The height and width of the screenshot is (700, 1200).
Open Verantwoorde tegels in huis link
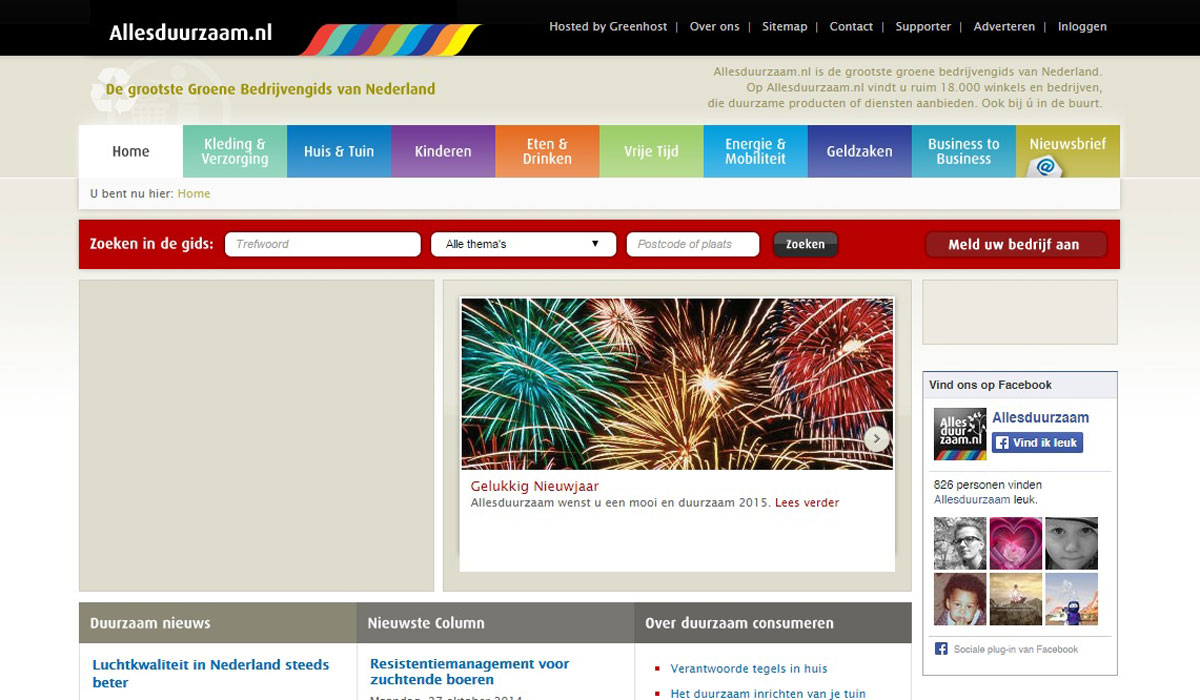(749, 669)
